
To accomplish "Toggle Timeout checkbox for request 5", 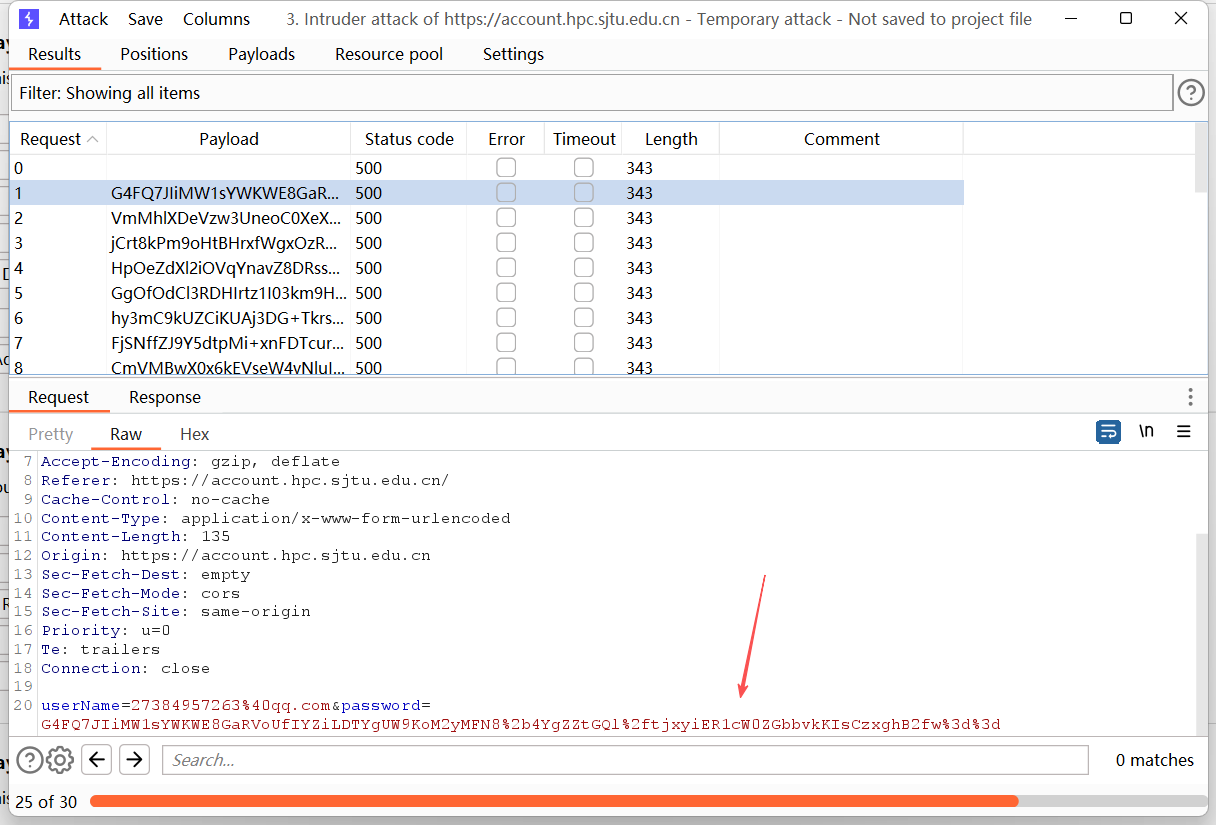I will click(584, 293).
